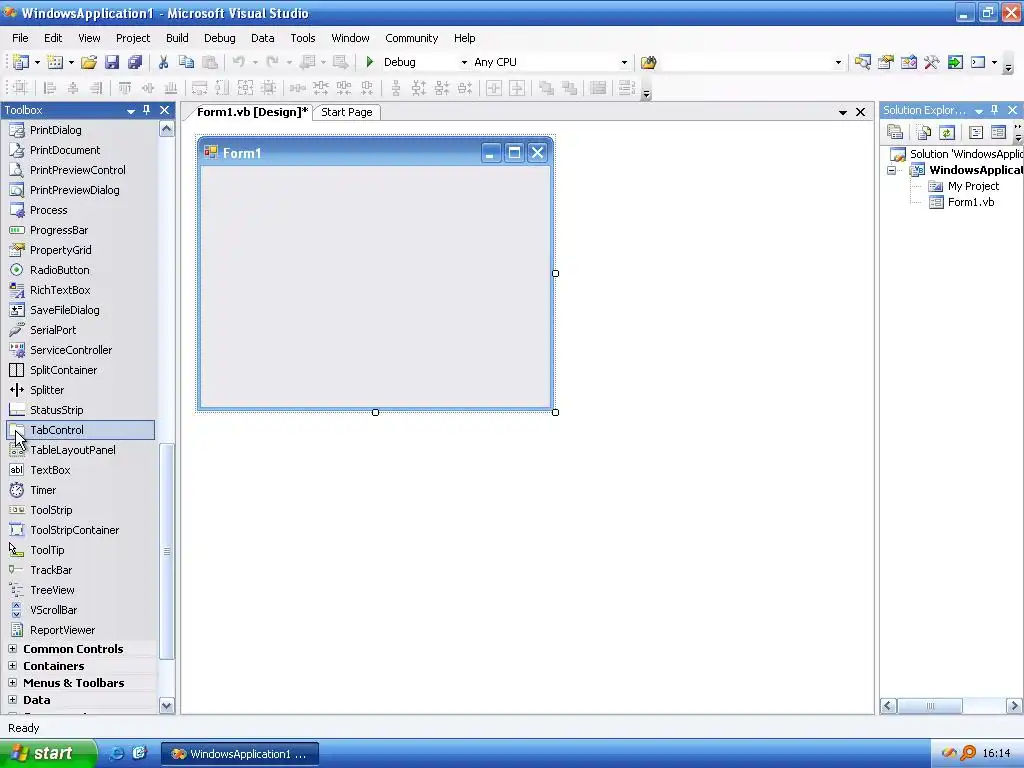Screen dimensions: 1024x768
Task: Open the Toolbox hammer-and-wrench icon
Action: [932, 62]
